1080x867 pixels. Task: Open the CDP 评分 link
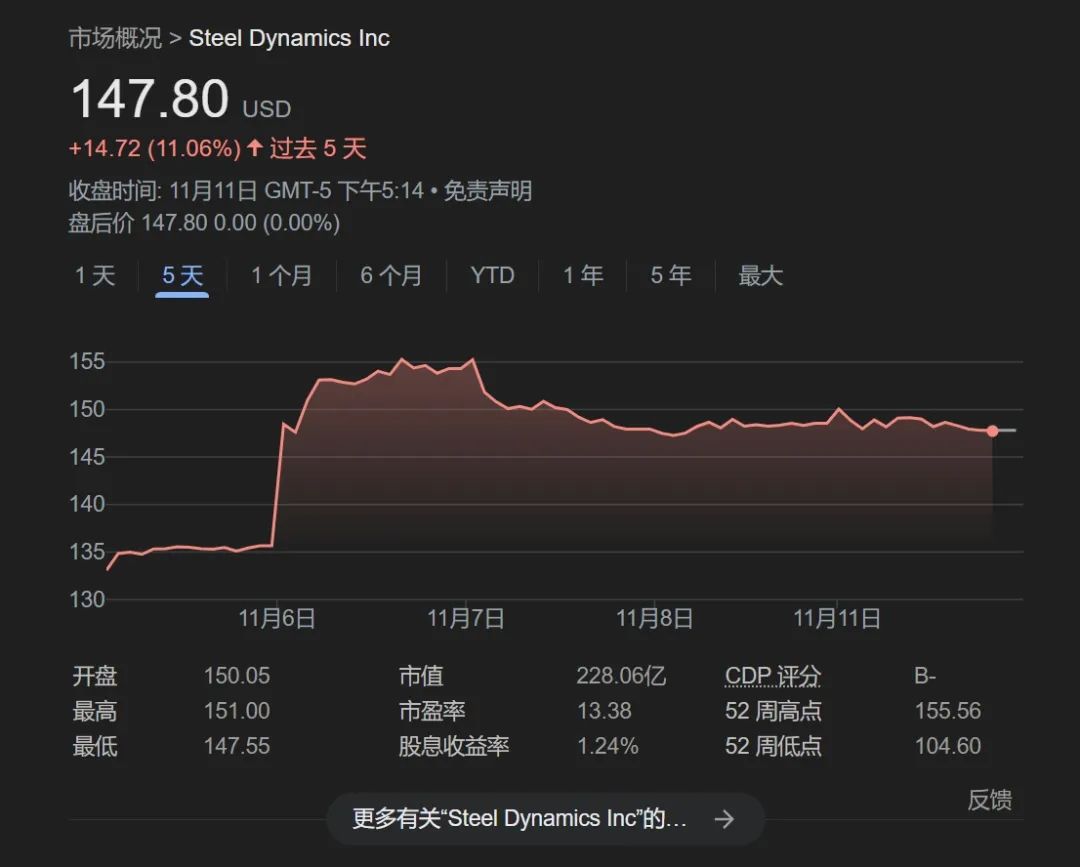tap(772, 676)
